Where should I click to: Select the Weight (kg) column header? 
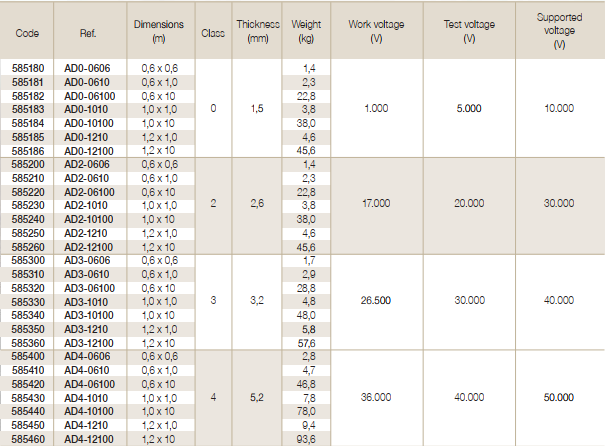click(306, 34)
